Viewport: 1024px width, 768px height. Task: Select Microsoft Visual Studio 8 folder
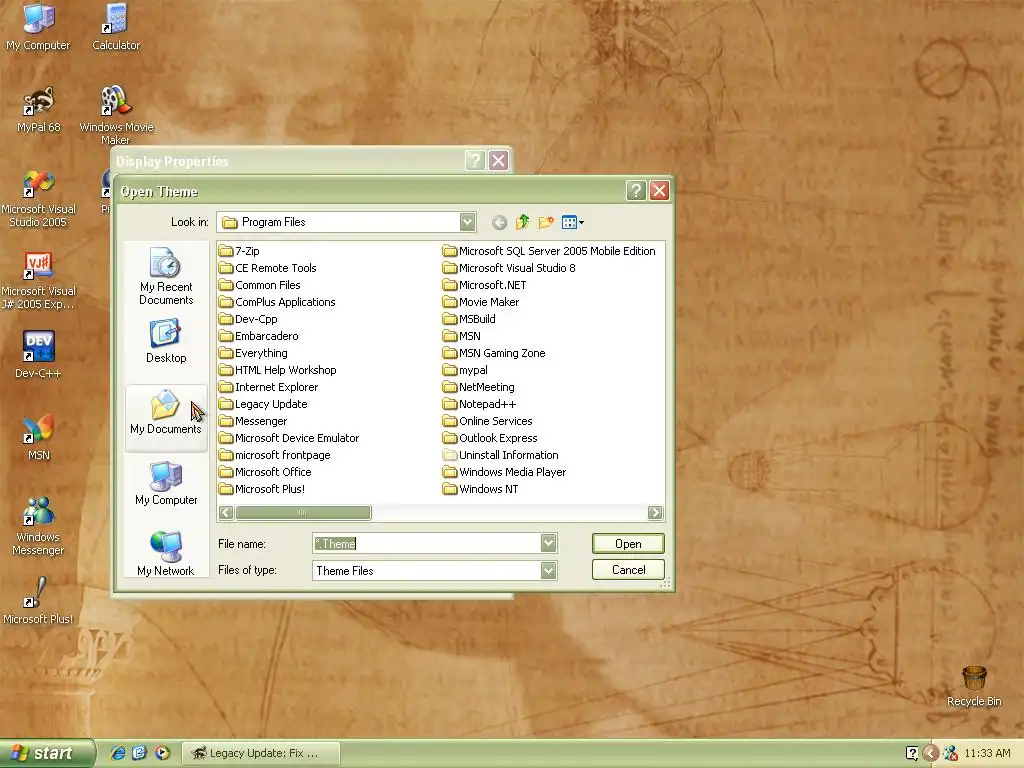pyautogui.click(x=509, y=268)
